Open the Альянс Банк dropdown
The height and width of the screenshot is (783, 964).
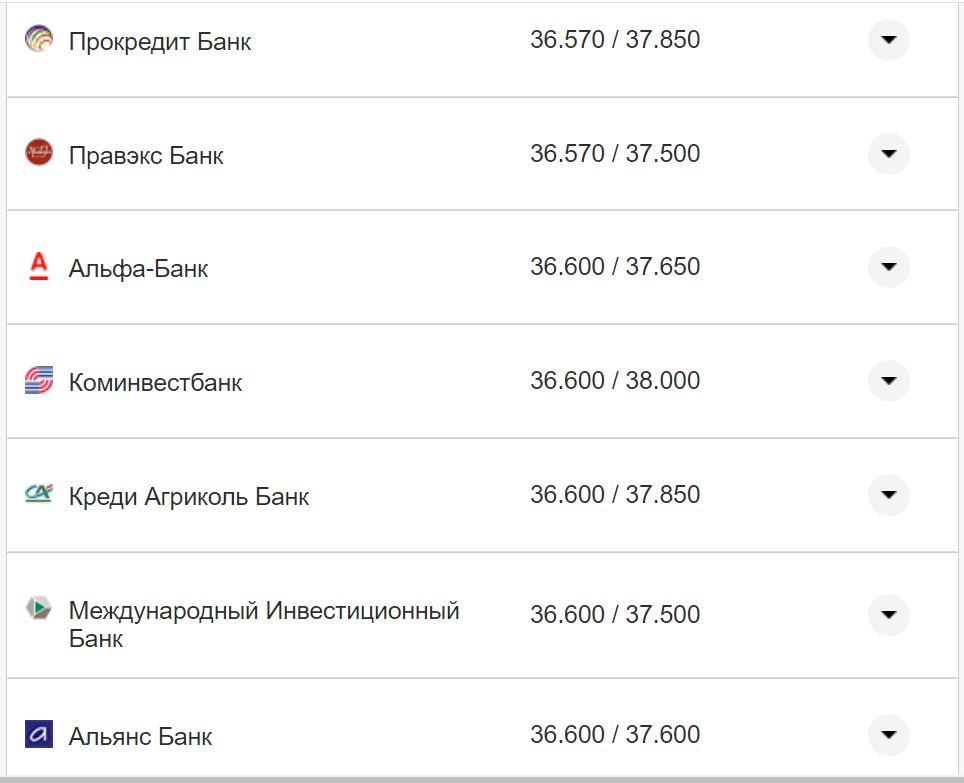pyautogui.click(x=888, y=735)
